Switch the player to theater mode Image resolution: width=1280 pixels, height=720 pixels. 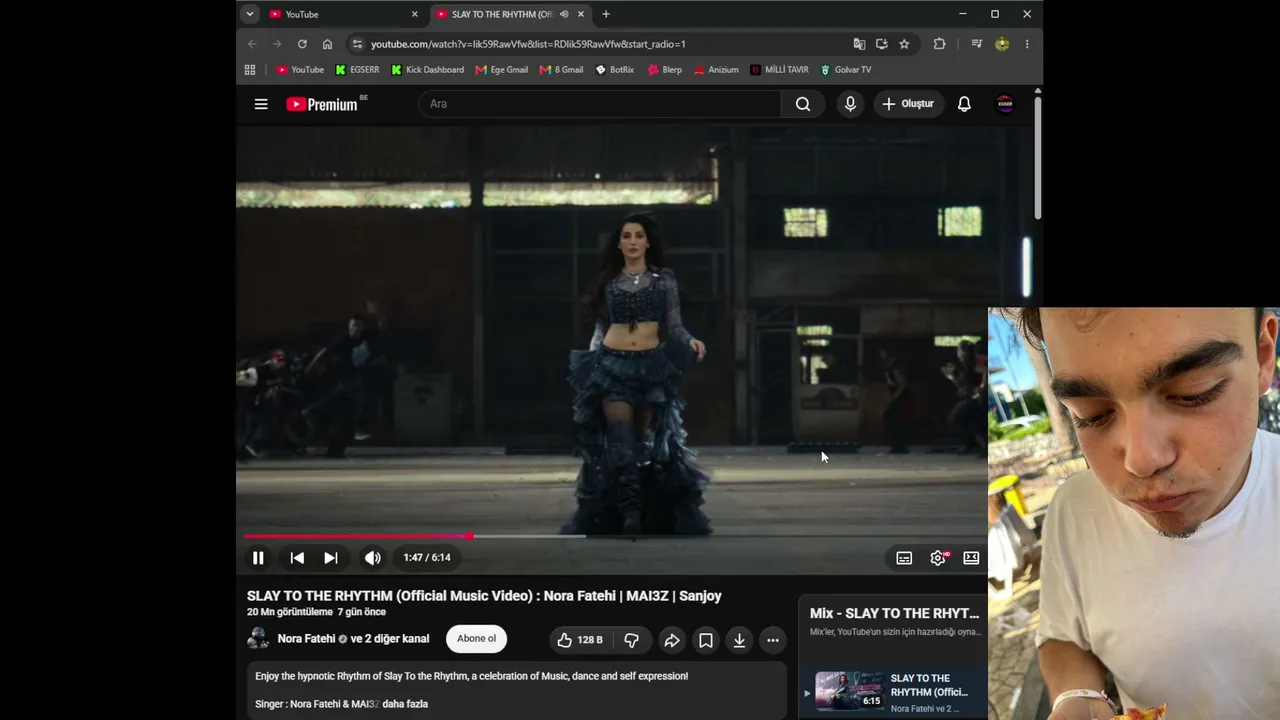click(x=971, y=558)
